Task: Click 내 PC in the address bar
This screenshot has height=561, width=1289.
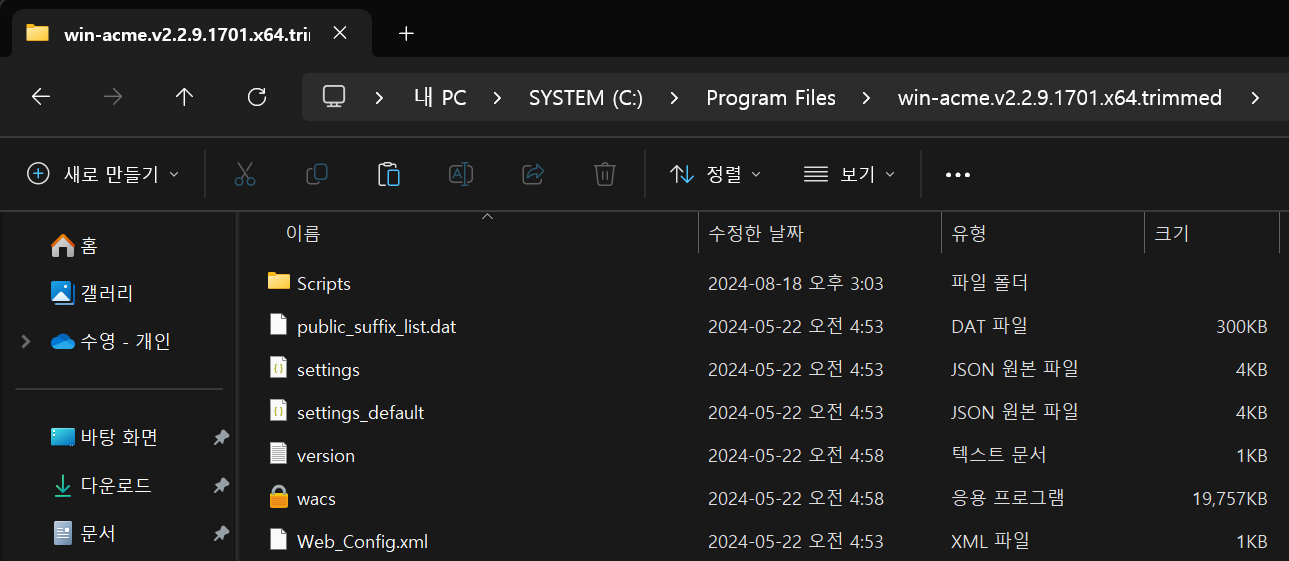Action: click(440, 98)
